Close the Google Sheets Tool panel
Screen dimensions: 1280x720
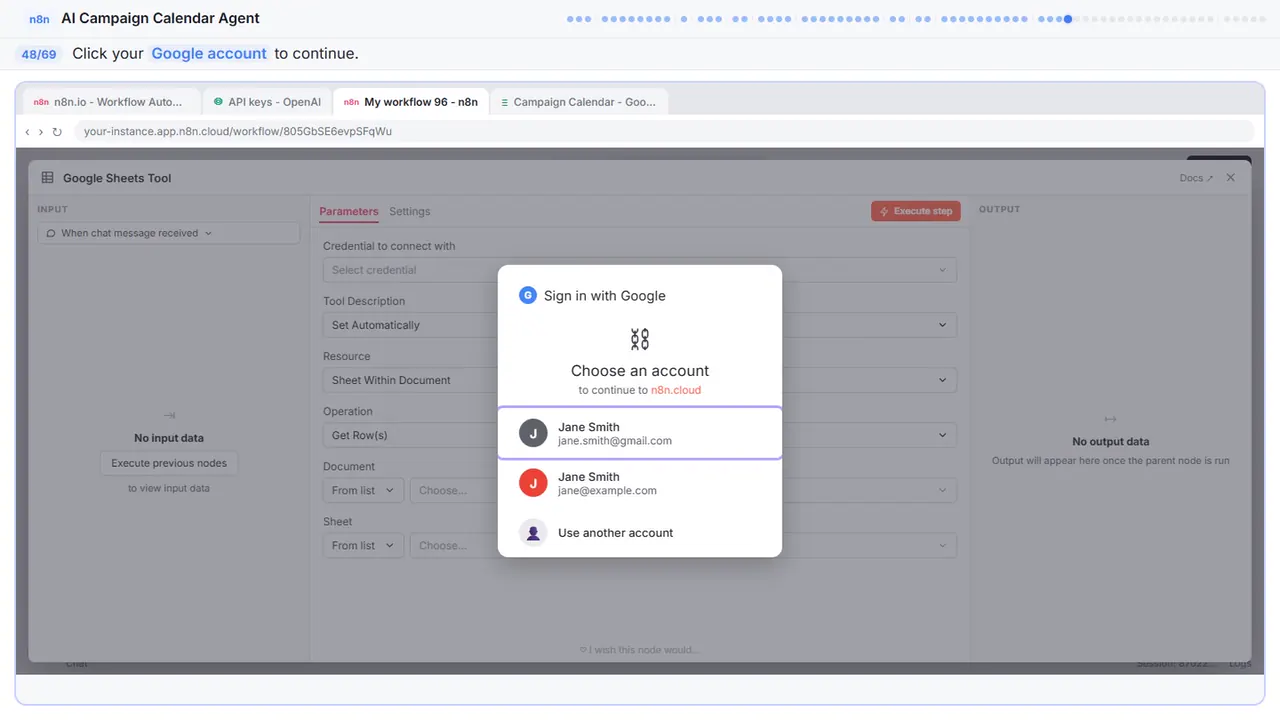pos(1231,178)
